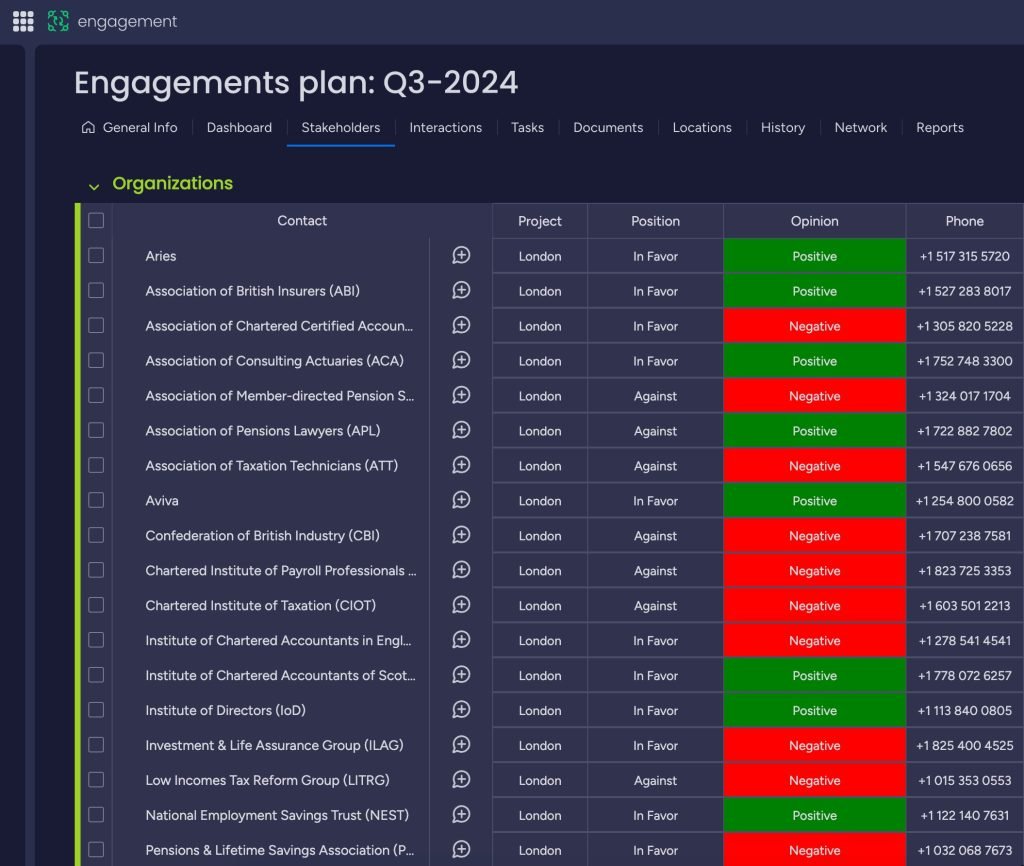Click plus icon for Association of Member-directed Pension S...
This screenshot has height=866, width=1024.
click(461, 395)
